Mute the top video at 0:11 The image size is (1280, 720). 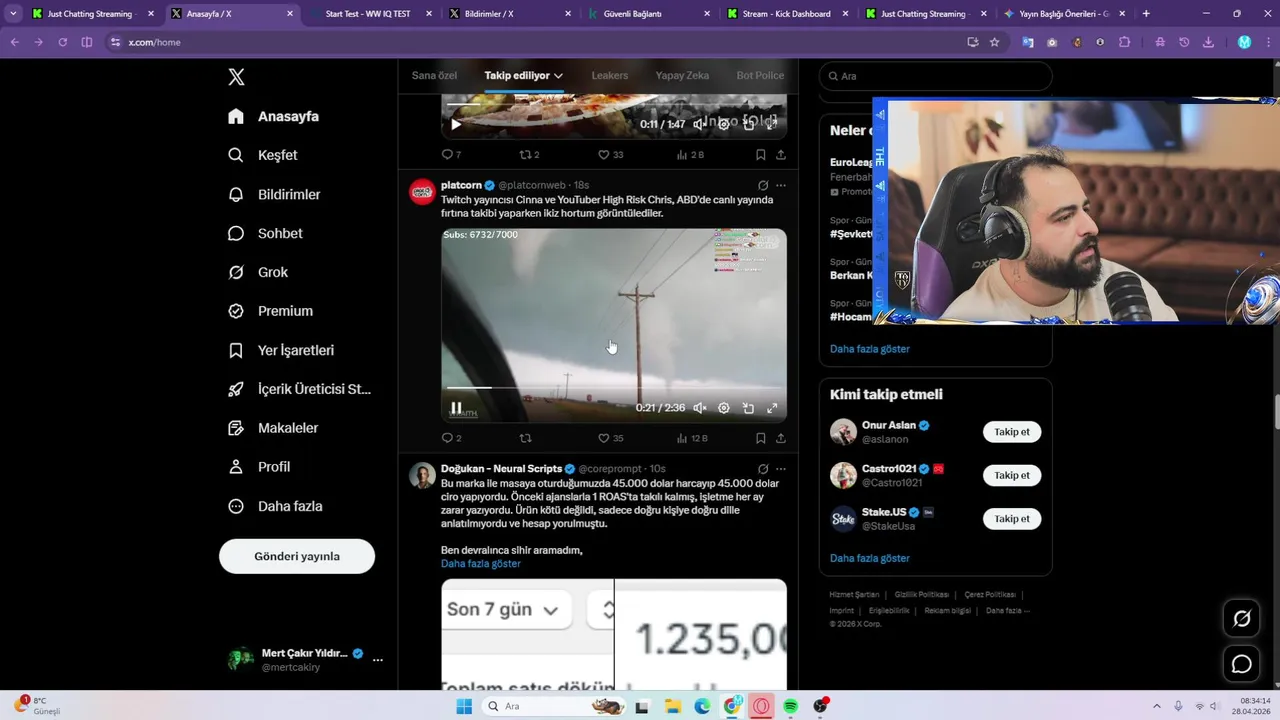[699, 124]
